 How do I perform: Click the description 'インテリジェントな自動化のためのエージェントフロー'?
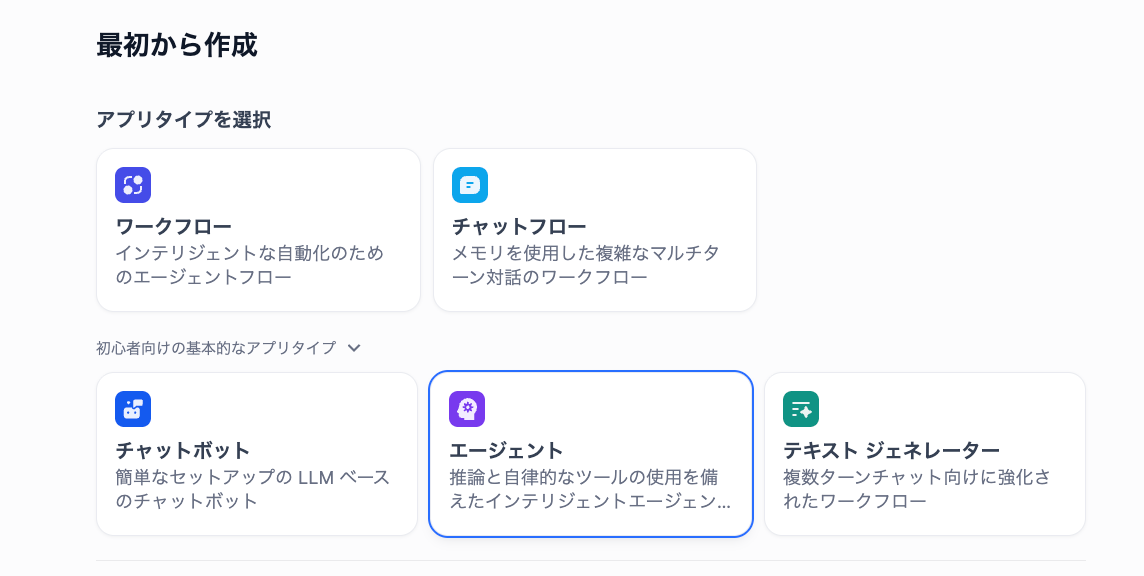pos(250,265)
